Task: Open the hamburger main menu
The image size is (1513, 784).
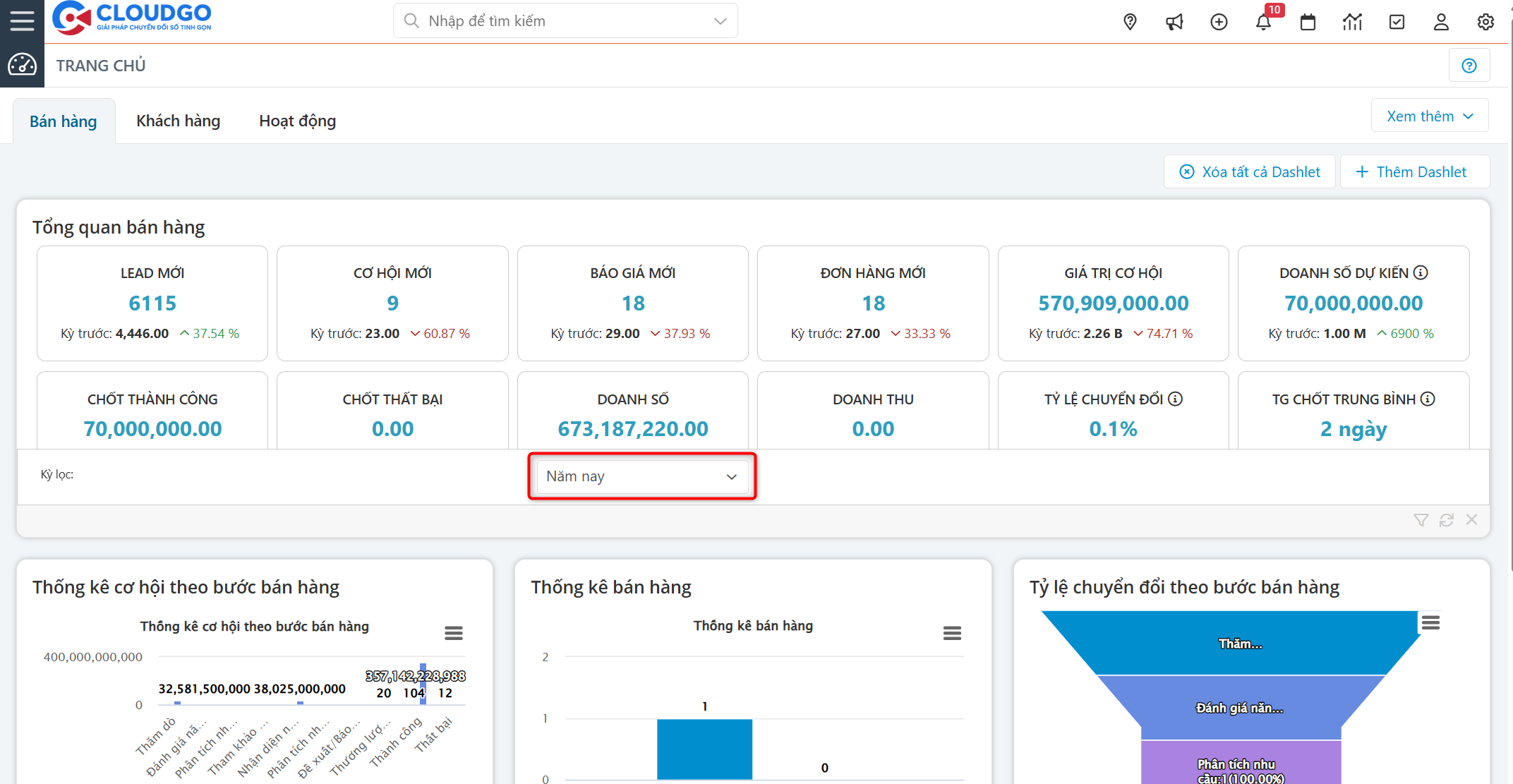Action: coord(22,20)
